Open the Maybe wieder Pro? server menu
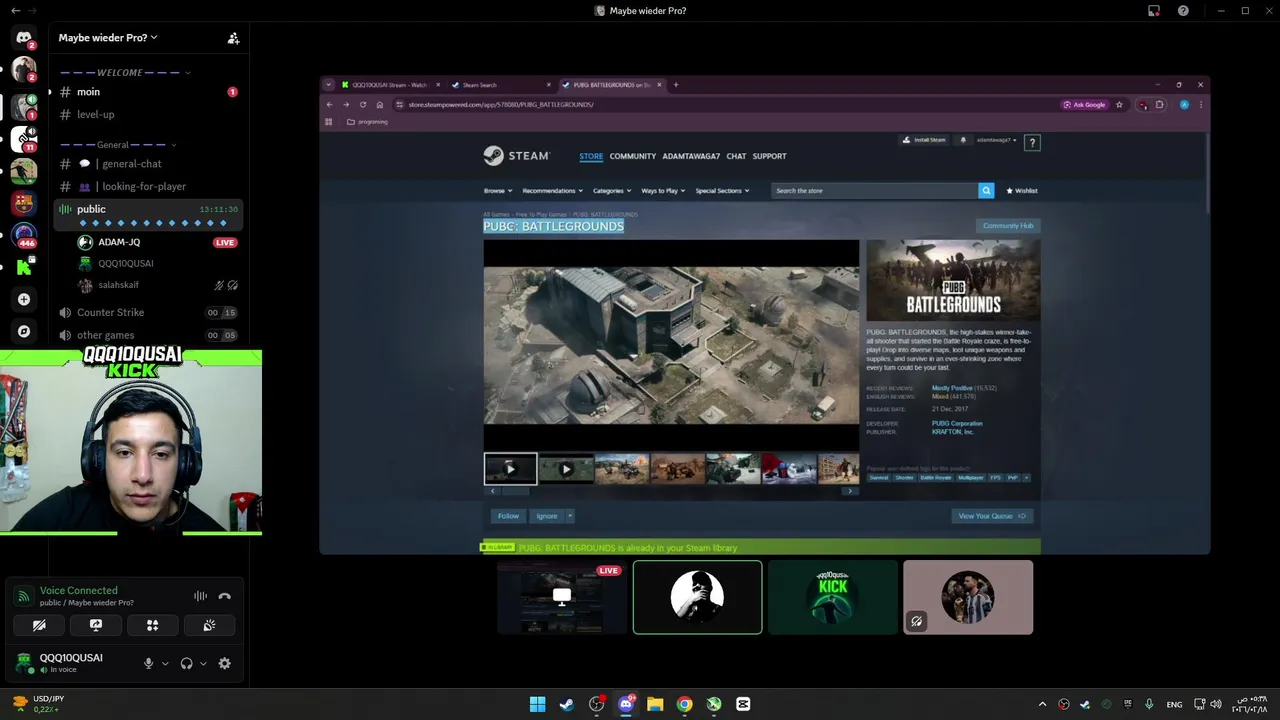The height and width of the screenshot is (720, 1280). 108,38
